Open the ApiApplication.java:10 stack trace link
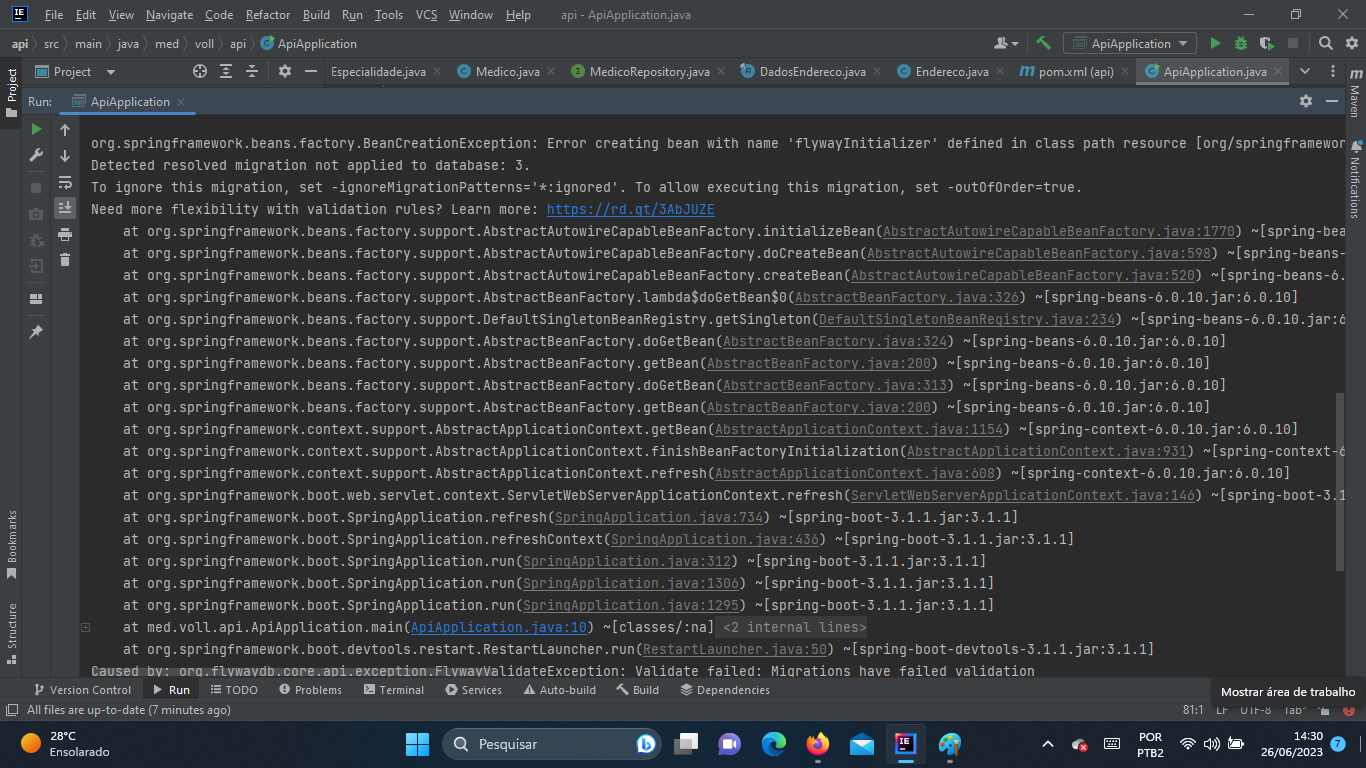 point(499,627)
